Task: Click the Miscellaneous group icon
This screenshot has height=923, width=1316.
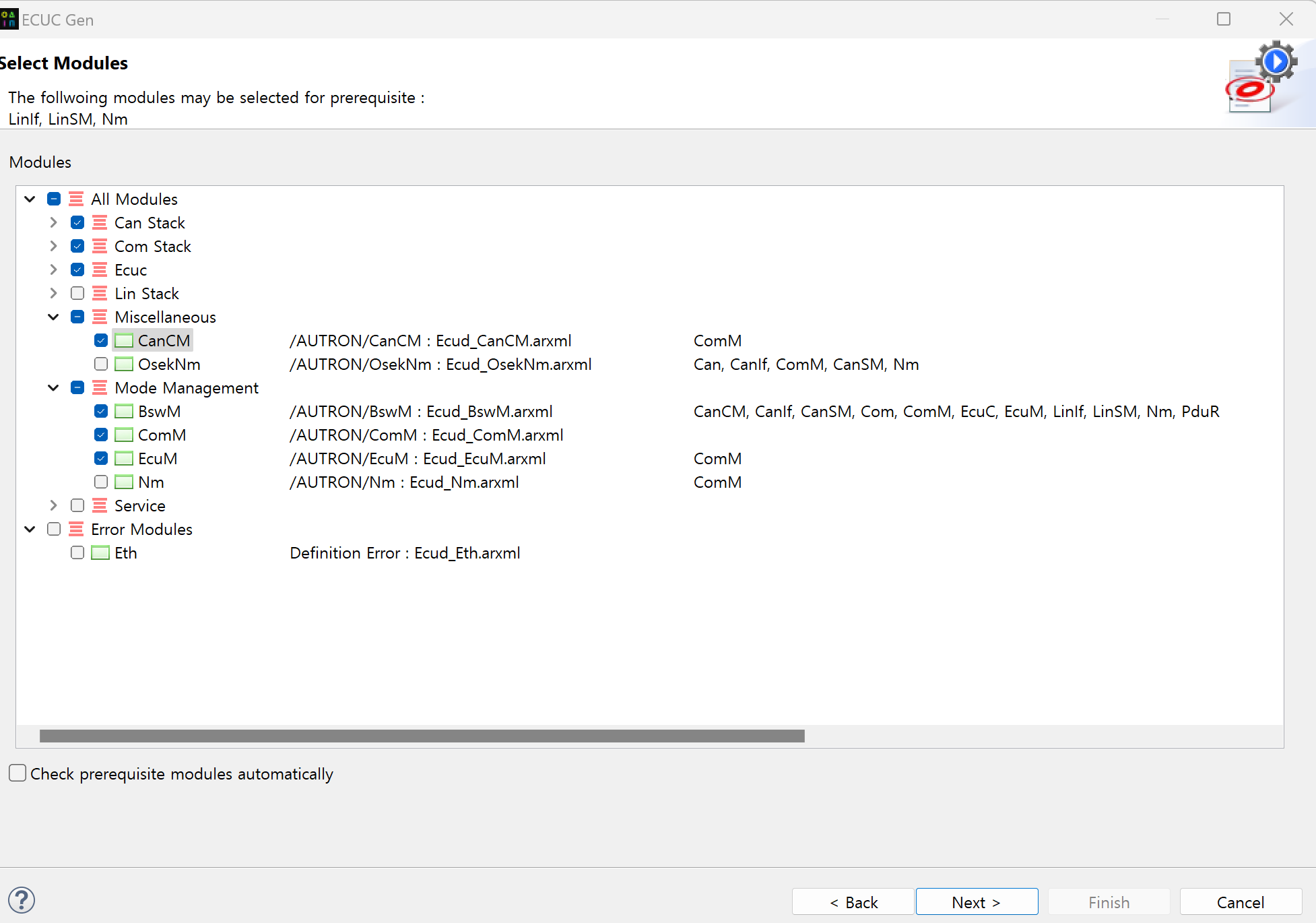Action: (100, 317)
